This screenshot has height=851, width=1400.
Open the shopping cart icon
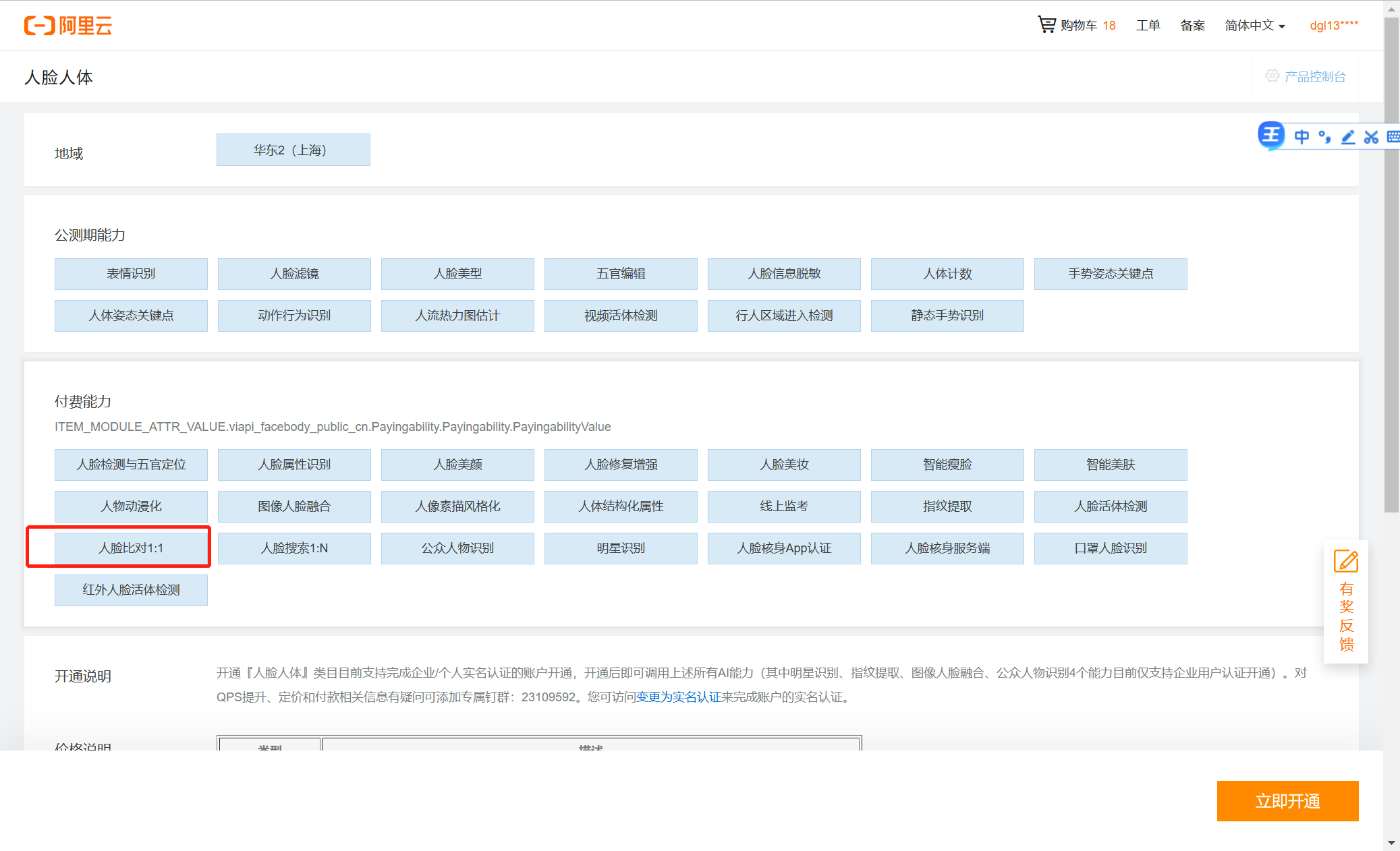[1046, 25]
